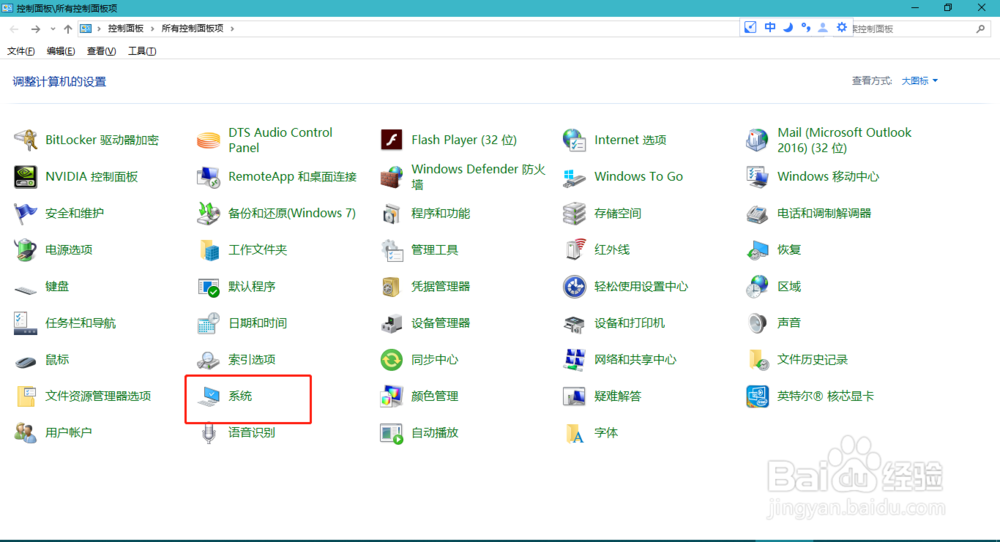The width and height of the screenshot is (1000, 542).
Task: Click 设备和打印机 link
Action: tap(629, 323)
